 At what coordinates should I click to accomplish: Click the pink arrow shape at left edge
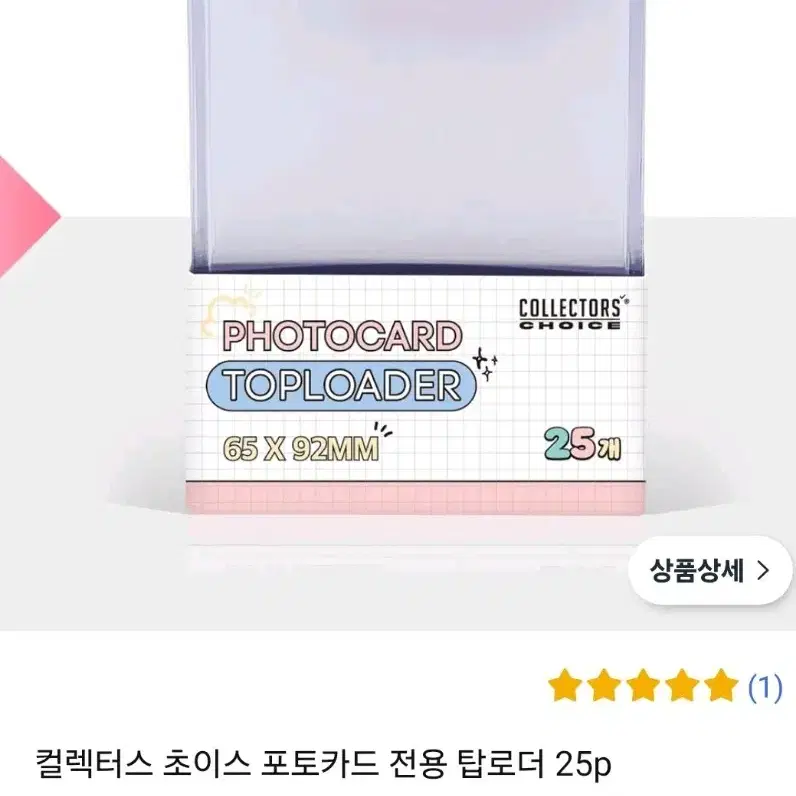tap(28, 217)
